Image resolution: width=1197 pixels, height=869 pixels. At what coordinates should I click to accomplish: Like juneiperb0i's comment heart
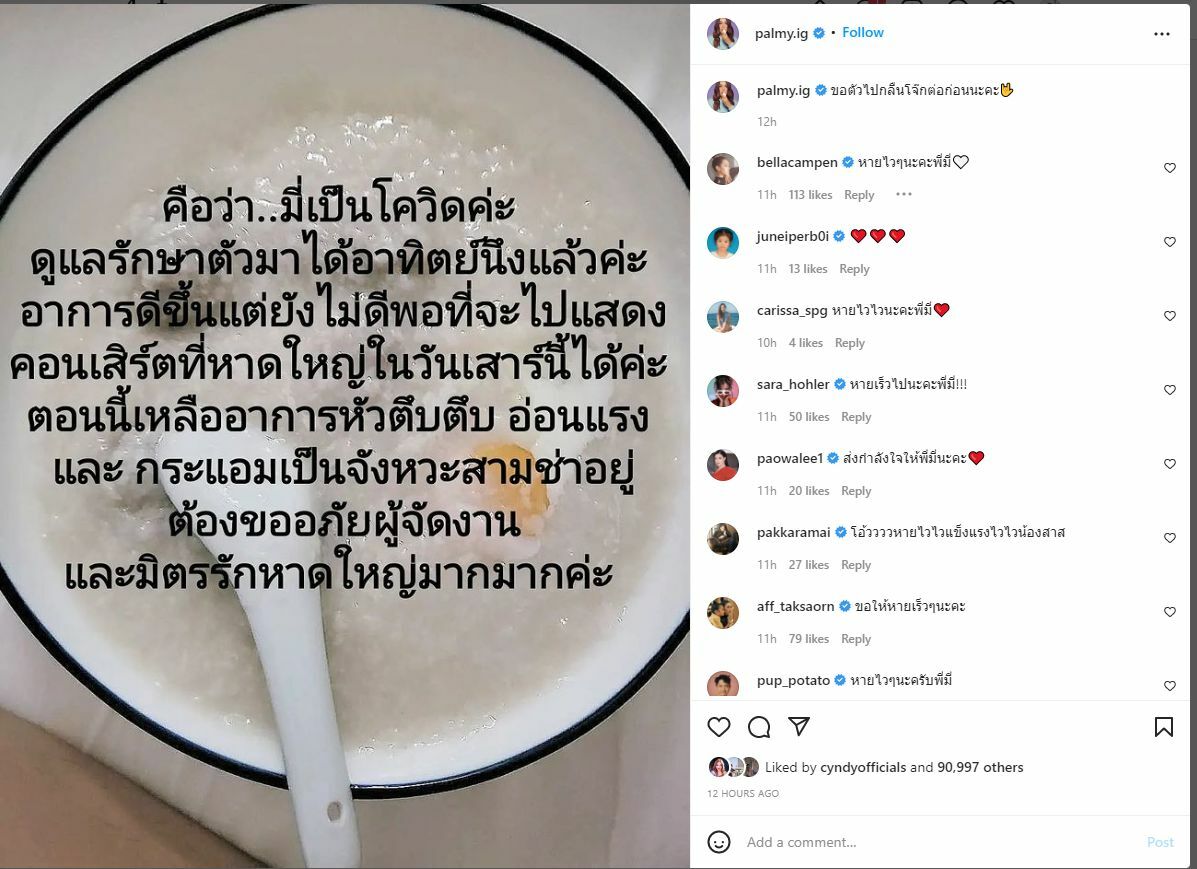tap(1170, 242)
